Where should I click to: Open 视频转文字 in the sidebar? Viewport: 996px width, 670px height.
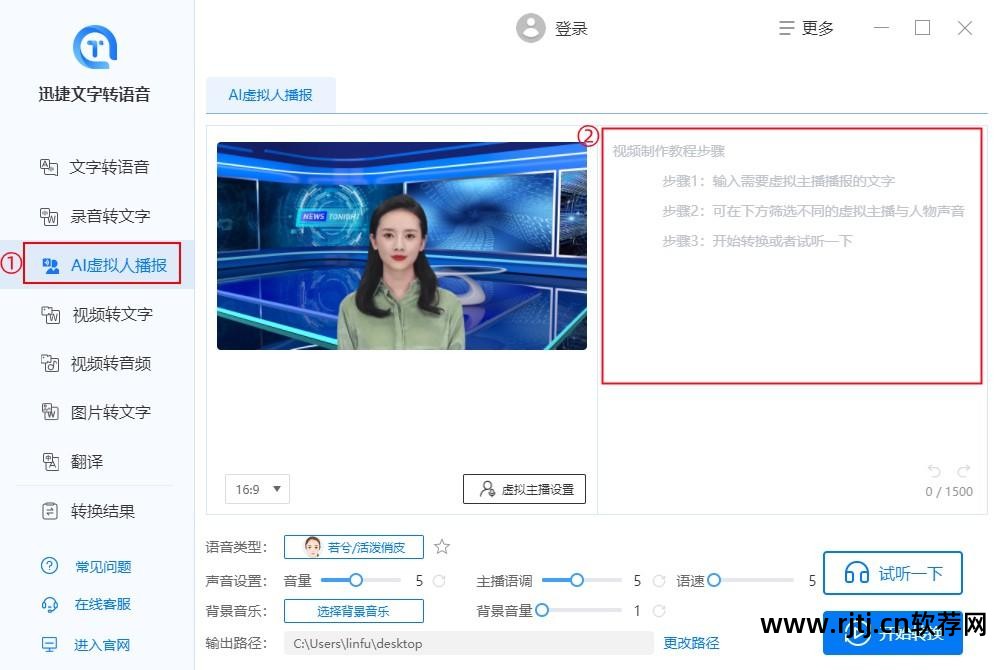pos(95,314)
